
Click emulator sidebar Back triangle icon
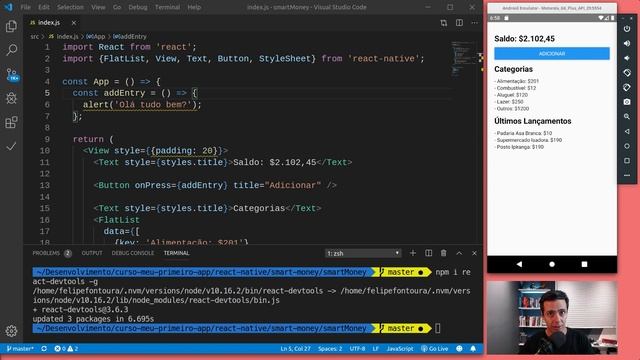pos(627,131)
